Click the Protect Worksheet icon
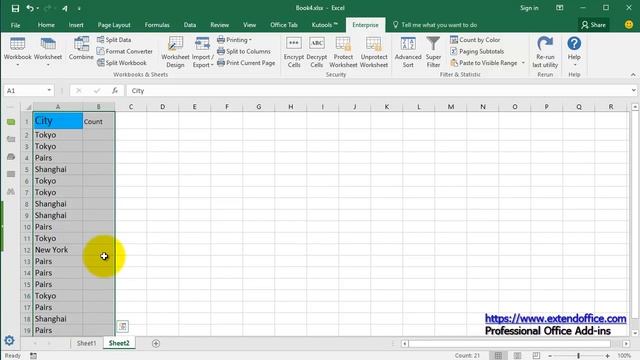Viewport: 640px width, 360px height. tap(343, 52)
